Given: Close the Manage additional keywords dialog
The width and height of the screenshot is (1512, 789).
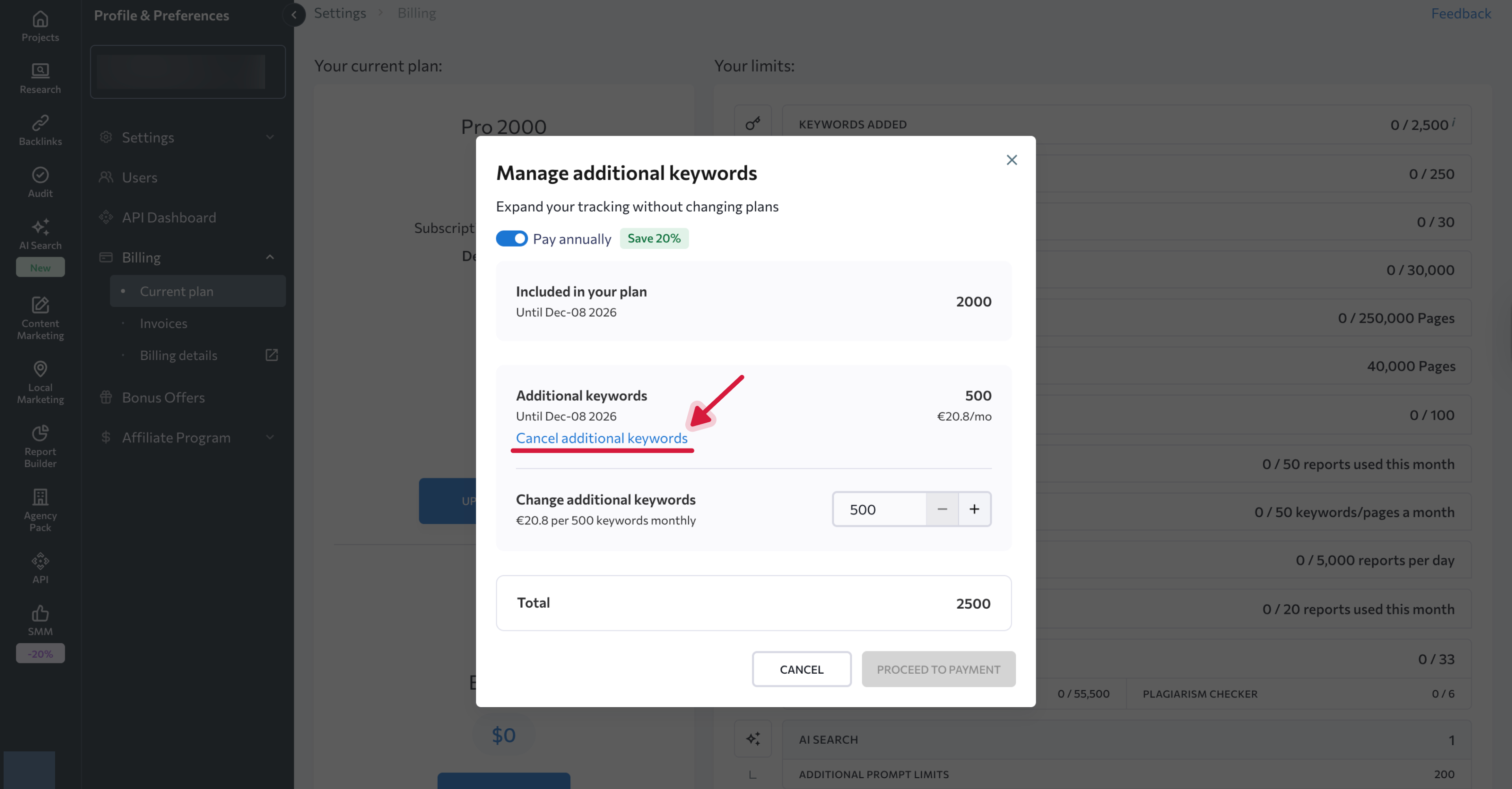Looking at the screenshot, I should click(x=1011, y=160).
